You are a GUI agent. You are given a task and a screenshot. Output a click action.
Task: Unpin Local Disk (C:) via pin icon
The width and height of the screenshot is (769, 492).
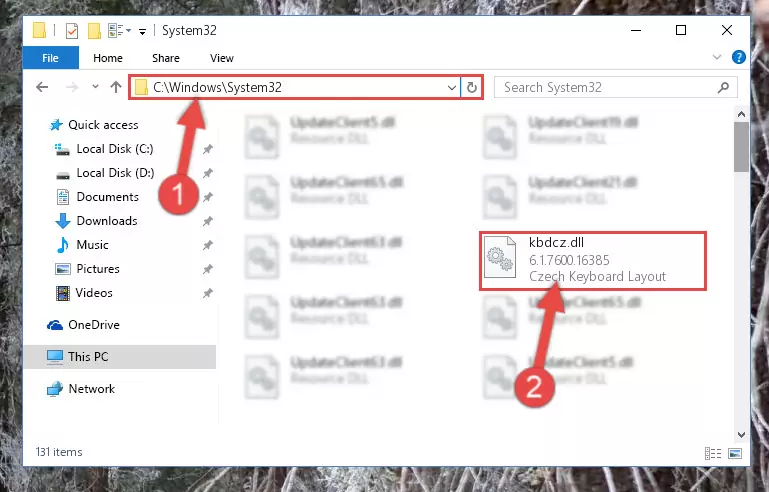click(208, 149)
